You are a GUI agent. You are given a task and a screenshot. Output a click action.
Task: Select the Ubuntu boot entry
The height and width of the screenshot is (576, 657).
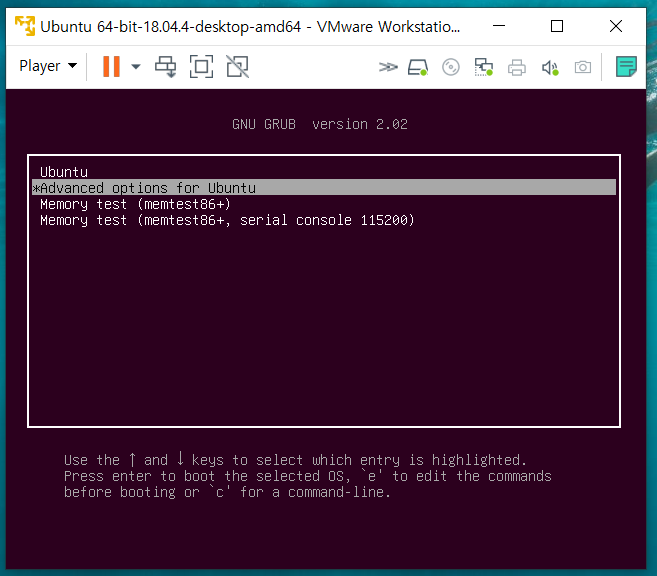point(324,172)
